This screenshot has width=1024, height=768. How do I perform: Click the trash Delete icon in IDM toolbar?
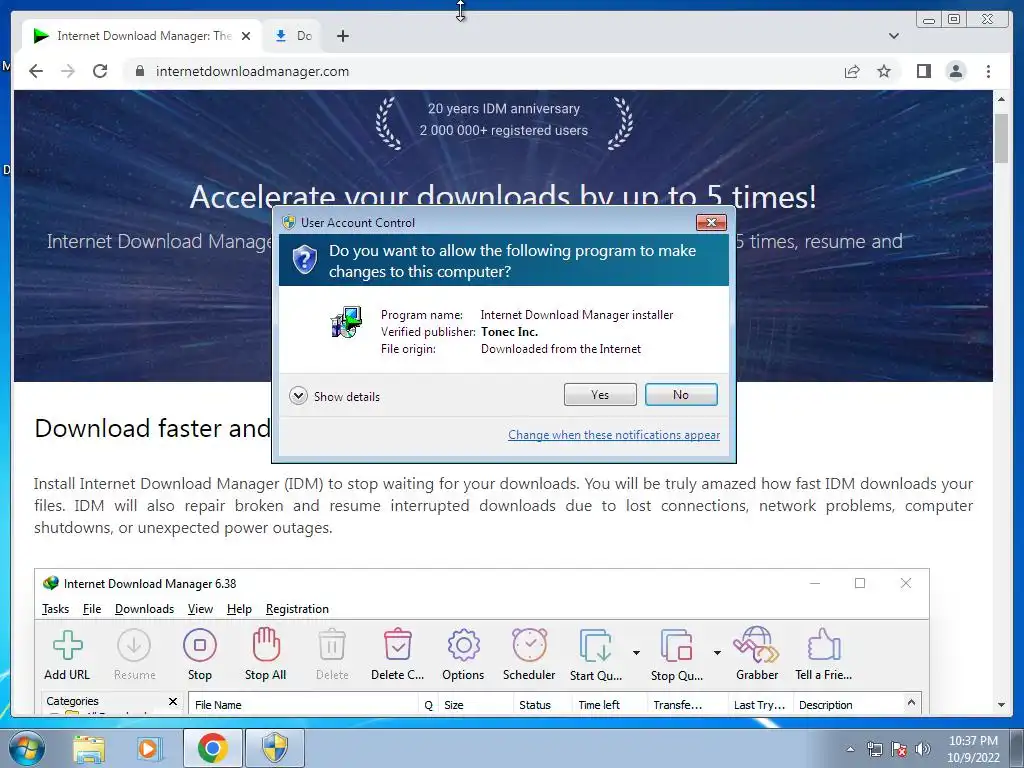click(x=332, y=645)
